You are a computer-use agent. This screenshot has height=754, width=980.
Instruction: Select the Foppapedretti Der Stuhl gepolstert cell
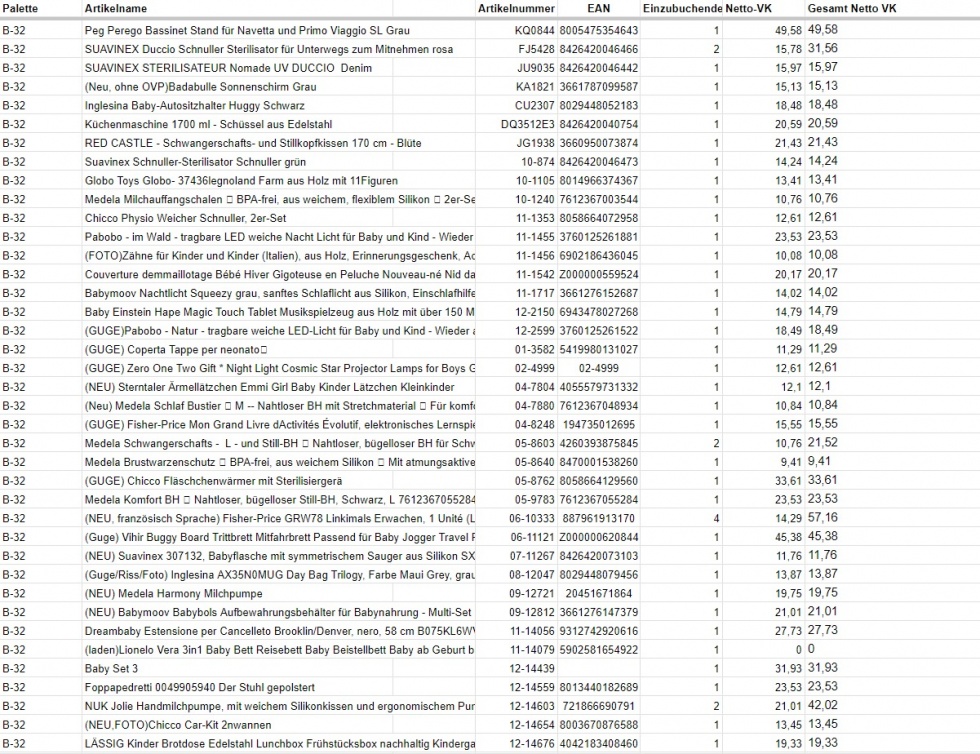(200, 687)
